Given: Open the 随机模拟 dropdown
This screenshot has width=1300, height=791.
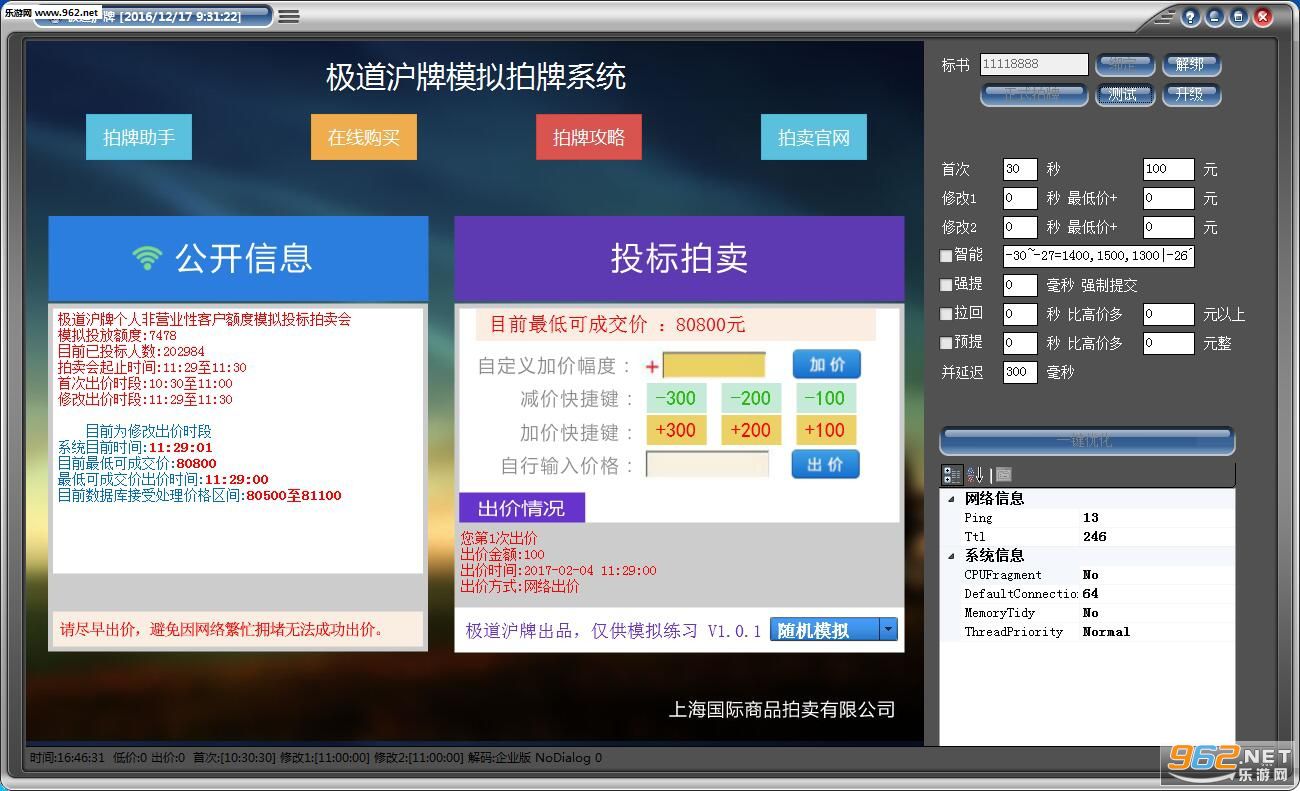Looking at the screenshot, I should 887,629.
